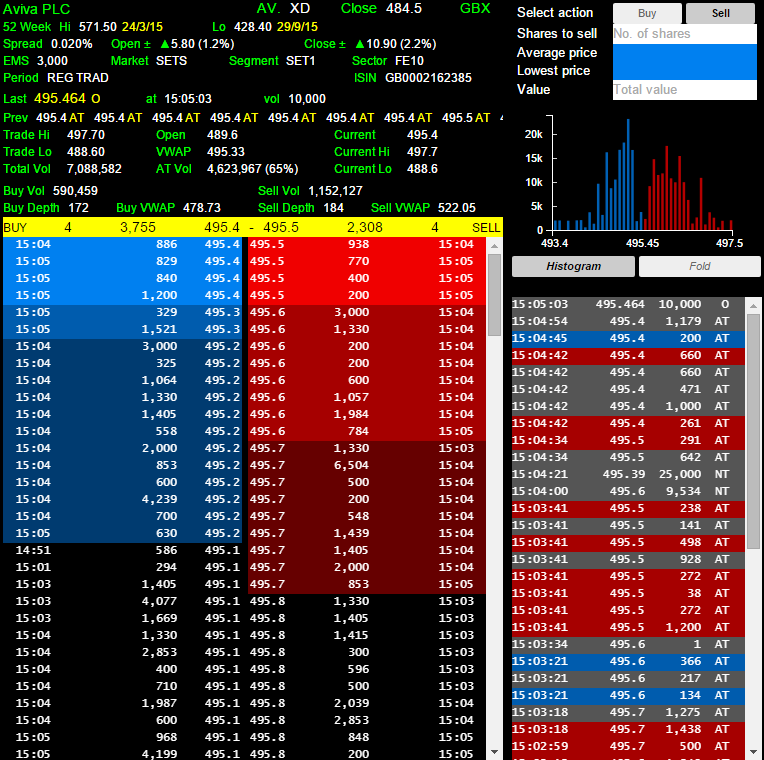Click the 15:04:00 trade of 9,534 NT

coord(628,491)
